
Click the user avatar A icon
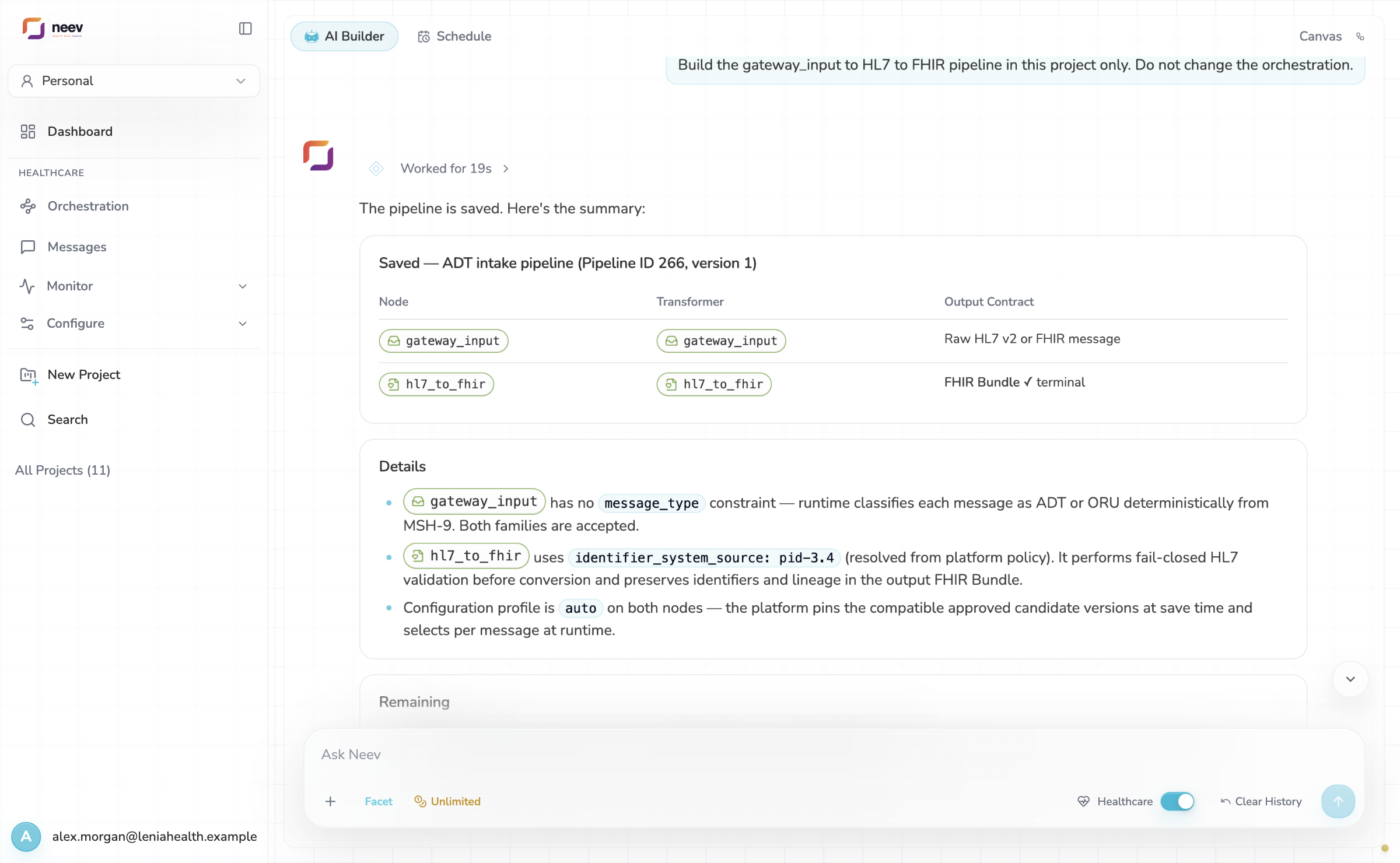coord(26,837)
